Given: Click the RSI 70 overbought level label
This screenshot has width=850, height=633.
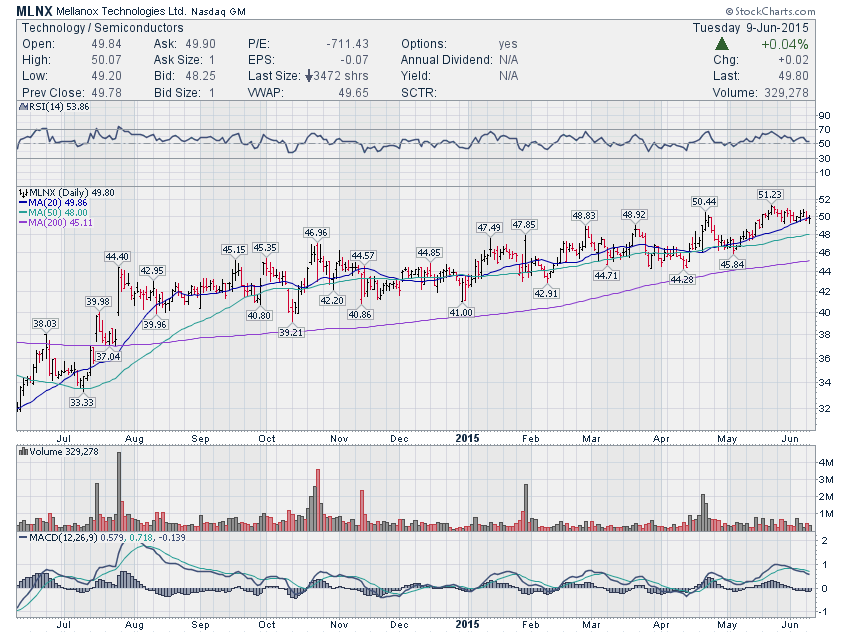Looking at the screenshot, I should point(824,130).
